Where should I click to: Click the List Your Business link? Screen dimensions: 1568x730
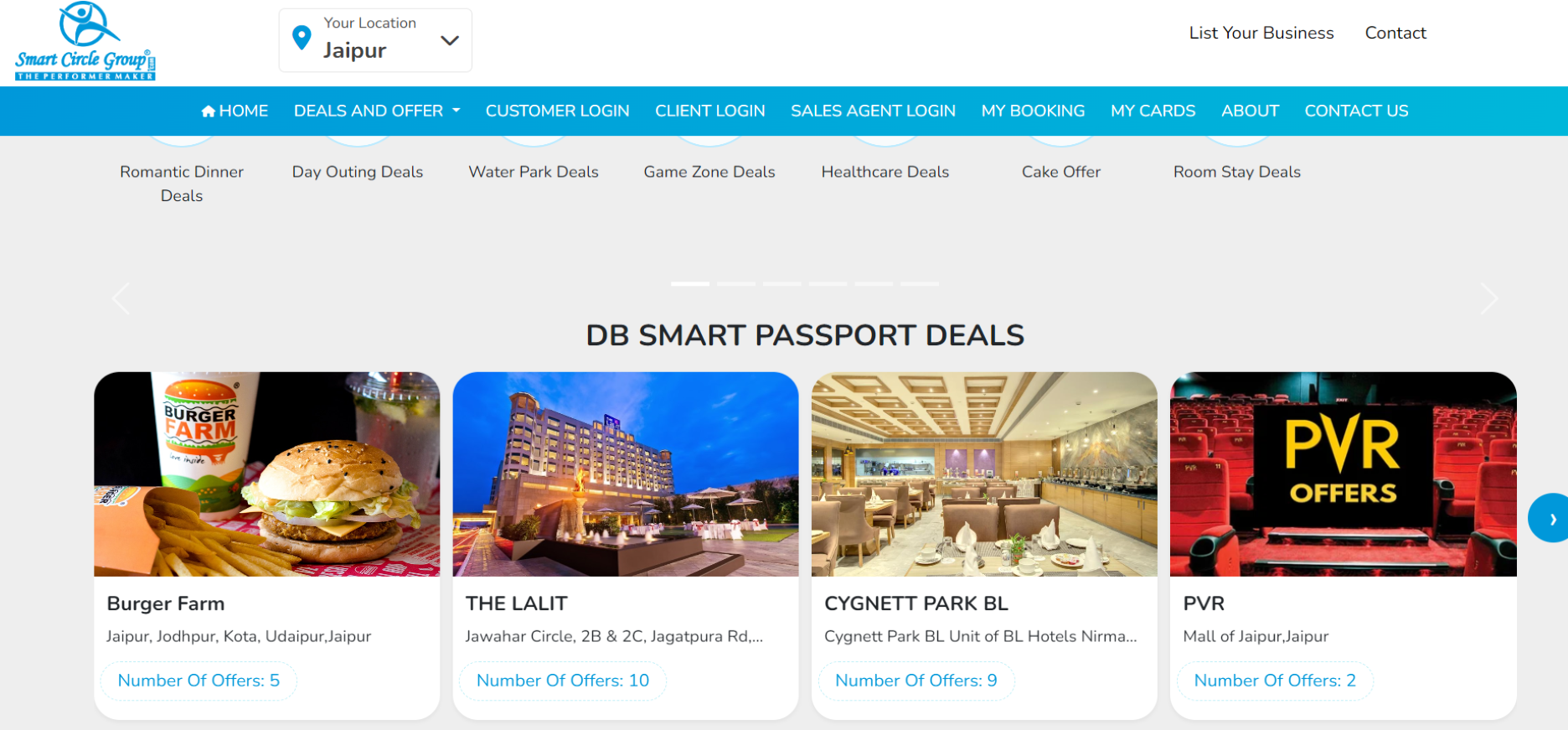pyautogui.click(x=1261, y=33)
